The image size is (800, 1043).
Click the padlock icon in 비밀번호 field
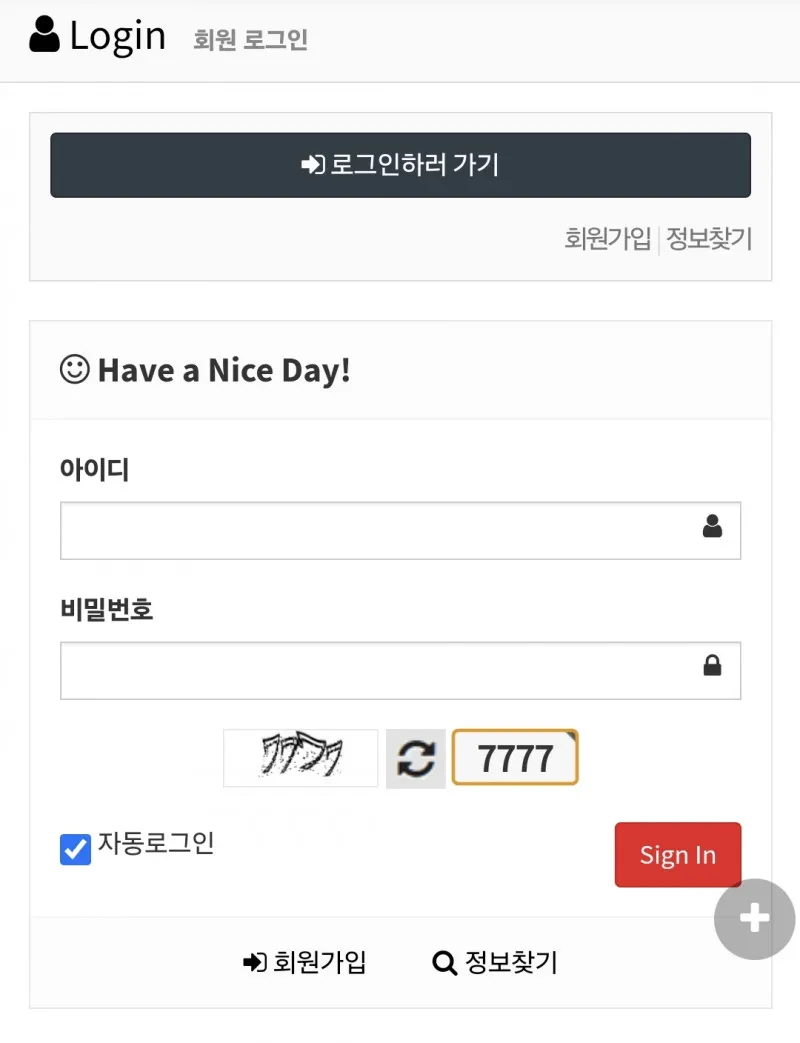(x=712, y=665)
